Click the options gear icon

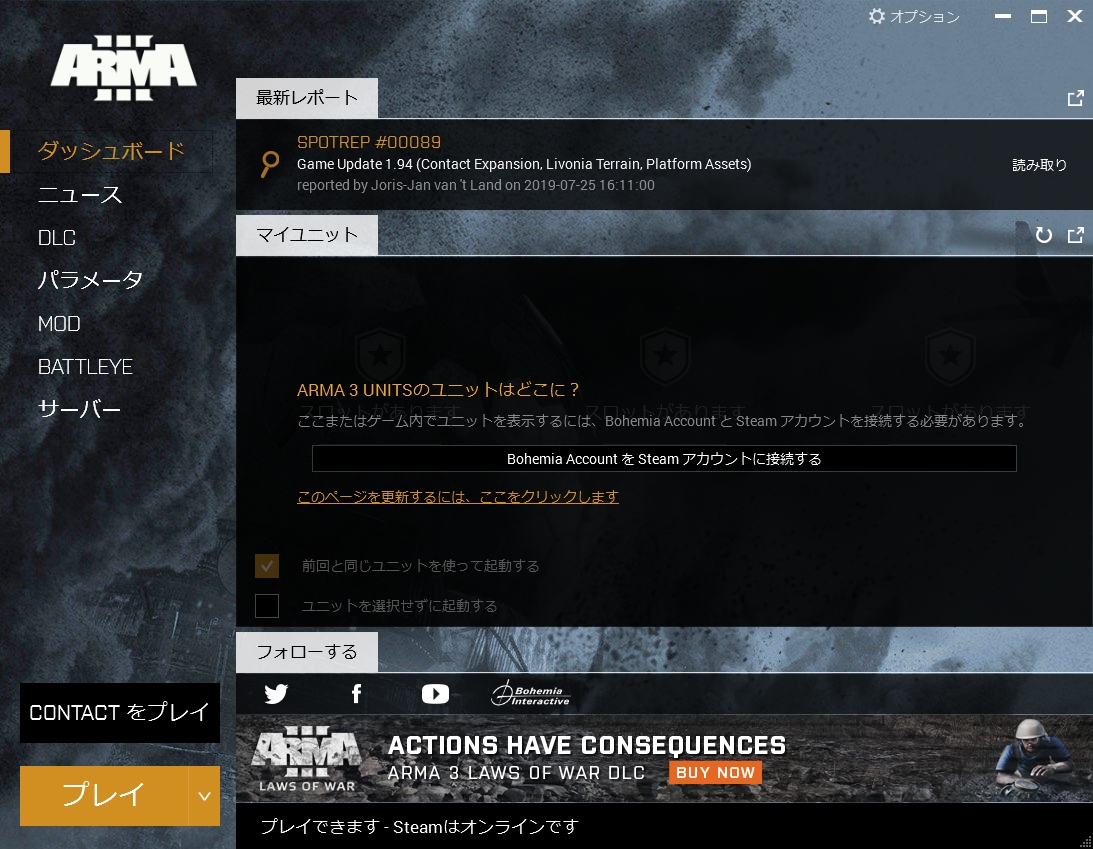pyautogui.click(x=877, y=16)
